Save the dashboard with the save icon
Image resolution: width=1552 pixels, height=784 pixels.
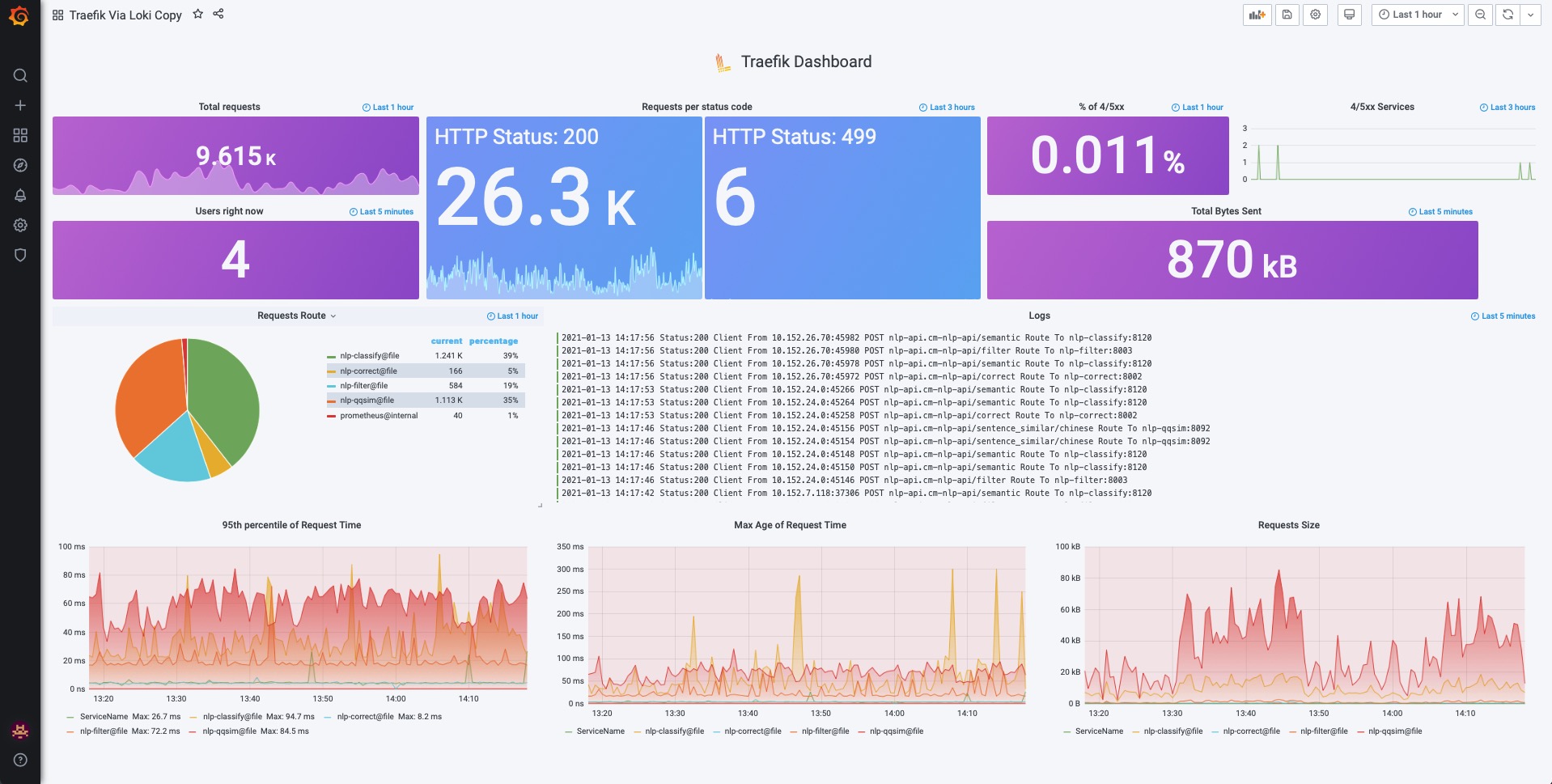tap(1287, 15)
